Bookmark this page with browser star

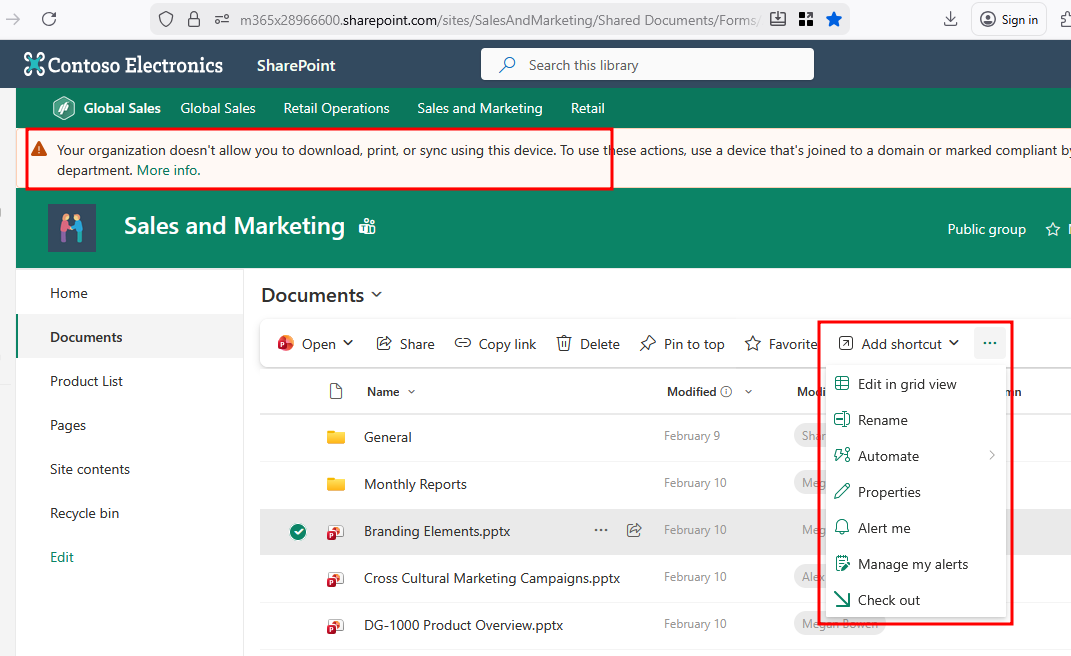[x=834, y=19]
